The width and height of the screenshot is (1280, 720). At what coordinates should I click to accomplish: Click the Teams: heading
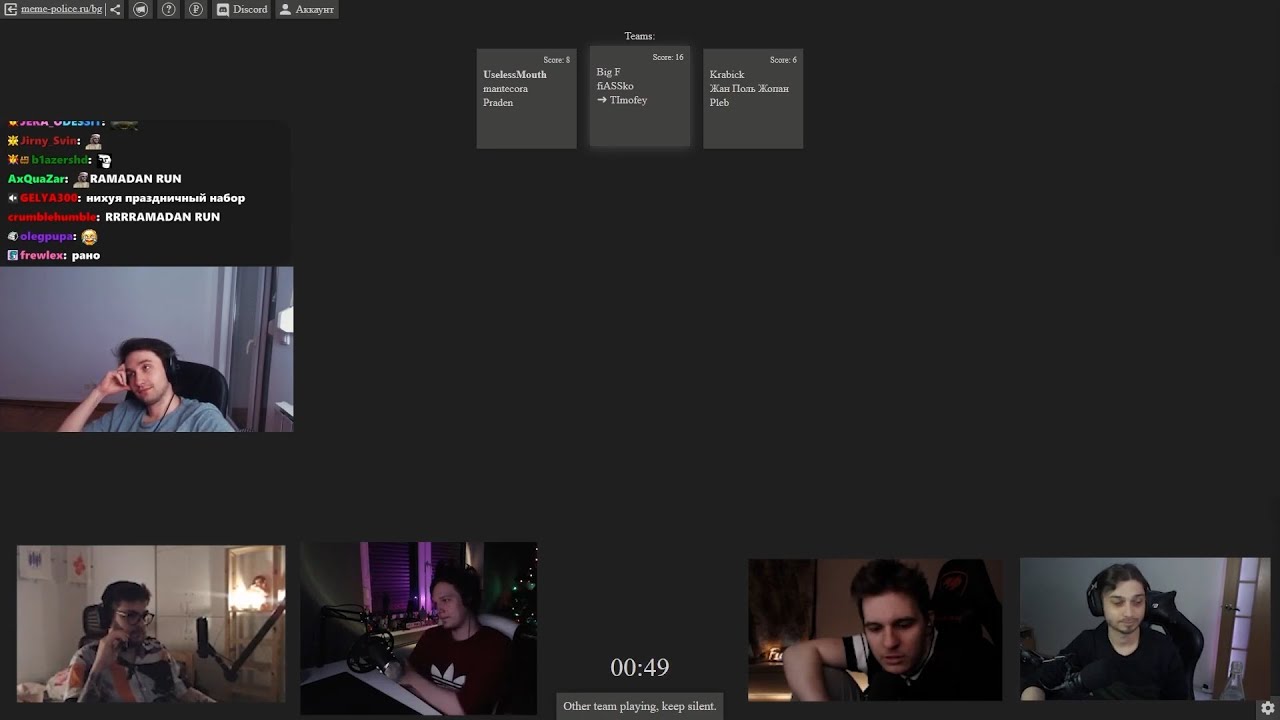(x=640, y=36)
